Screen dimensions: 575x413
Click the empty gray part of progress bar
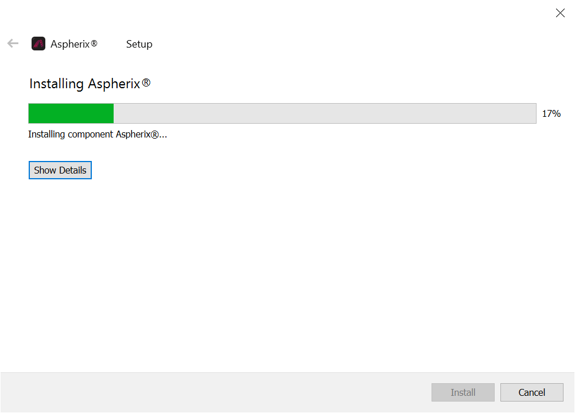325,114
